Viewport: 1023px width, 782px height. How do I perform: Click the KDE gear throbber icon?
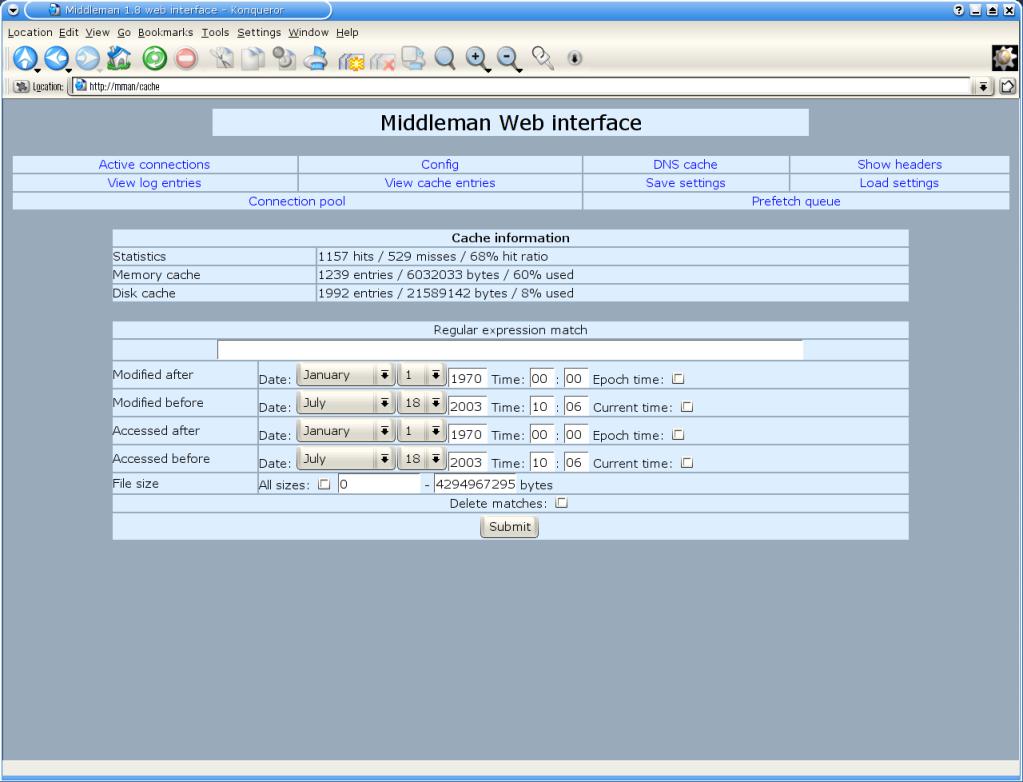(x=1004, y=58)
